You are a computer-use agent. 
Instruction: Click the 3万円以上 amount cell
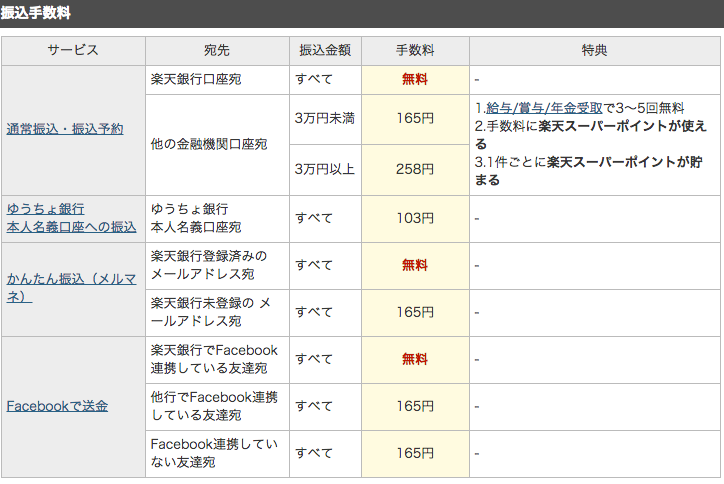click(x=325, y=169)
